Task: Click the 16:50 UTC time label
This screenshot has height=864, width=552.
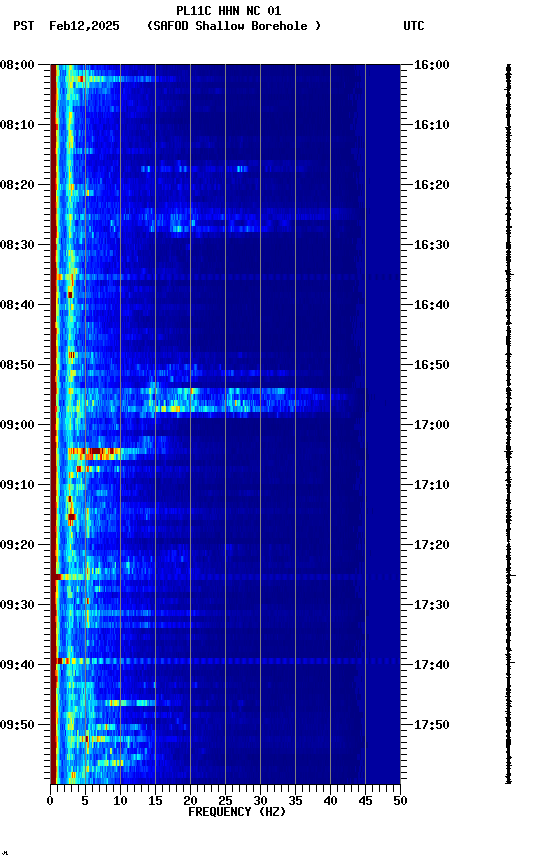Action: point(431,365)
